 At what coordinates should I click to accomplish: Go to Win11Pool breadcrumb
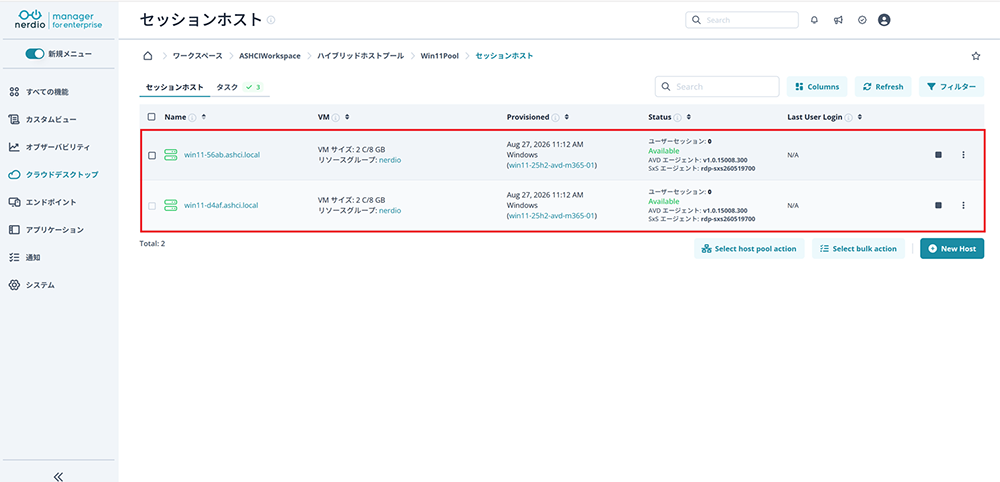click(x=439, y=56)
